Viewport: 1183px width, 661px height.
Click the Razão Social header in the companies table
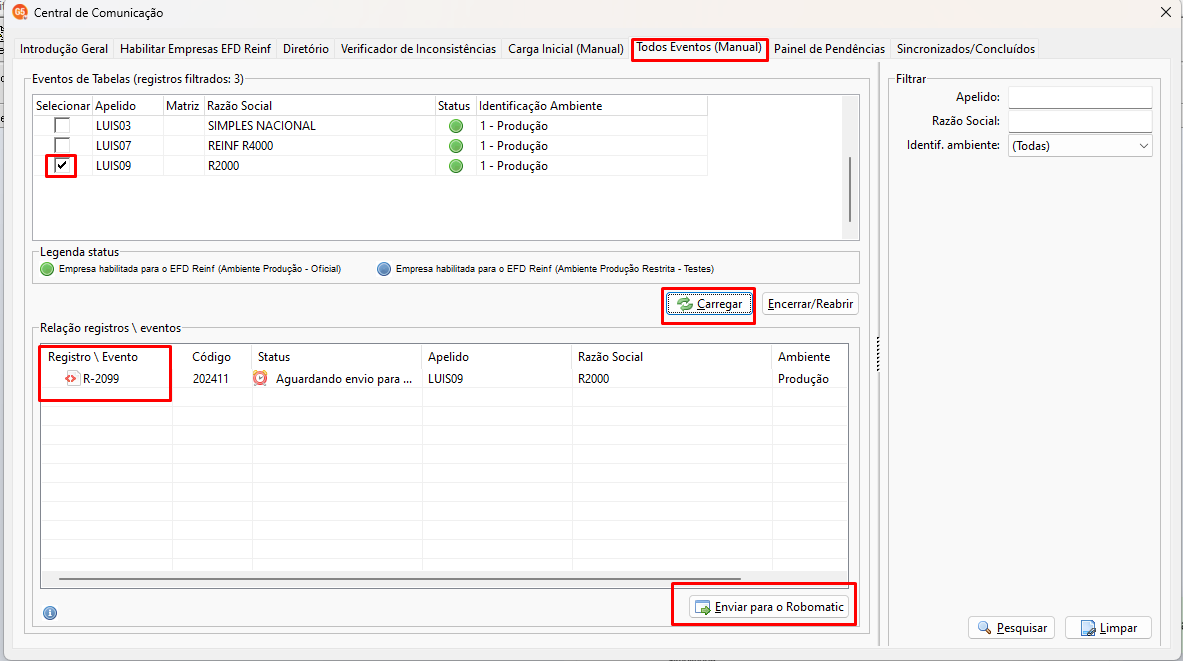[x=319, y=106]
